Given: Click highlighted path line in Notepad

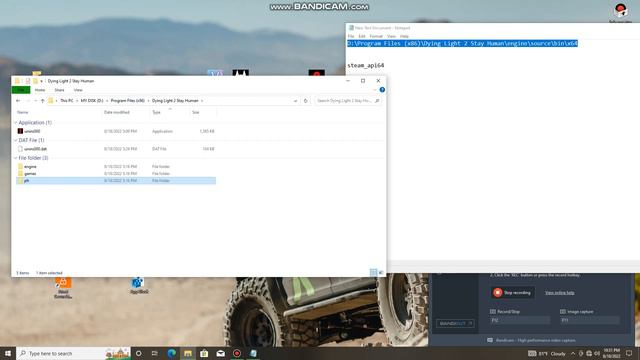Looking at the screenshot, I should [x=462, y=43].
